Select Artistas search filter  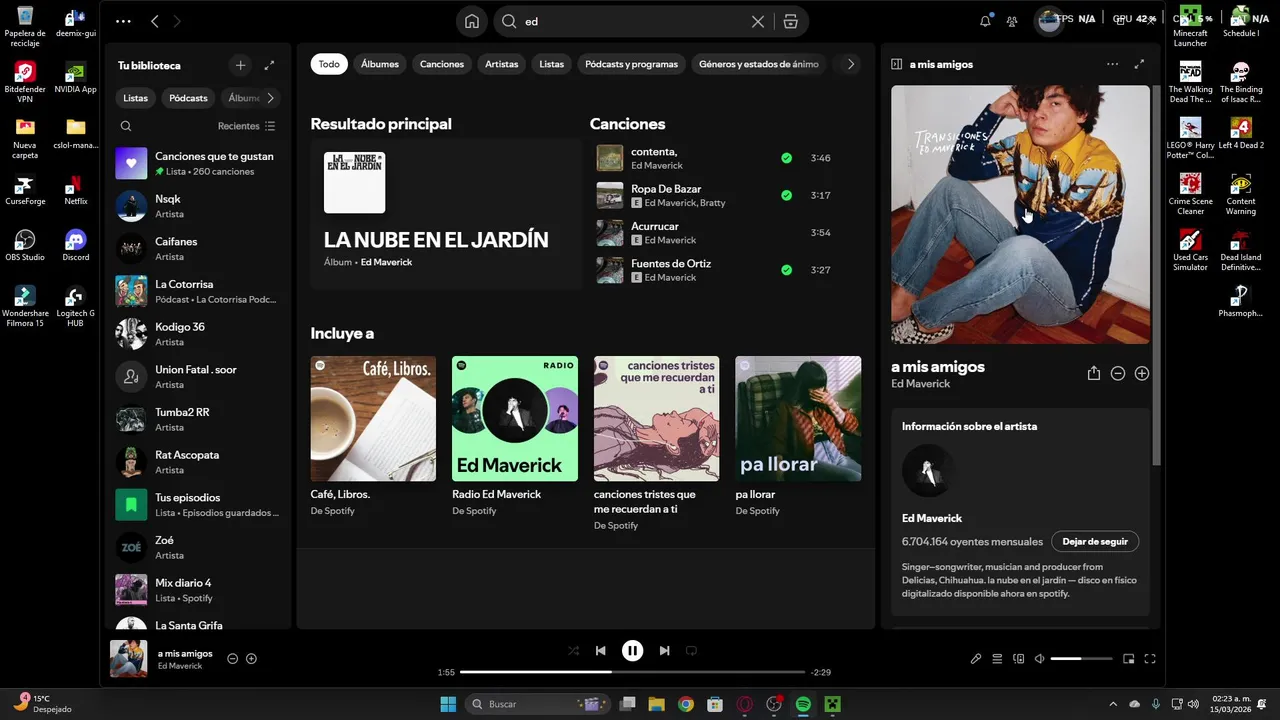(x=502, y=64)
